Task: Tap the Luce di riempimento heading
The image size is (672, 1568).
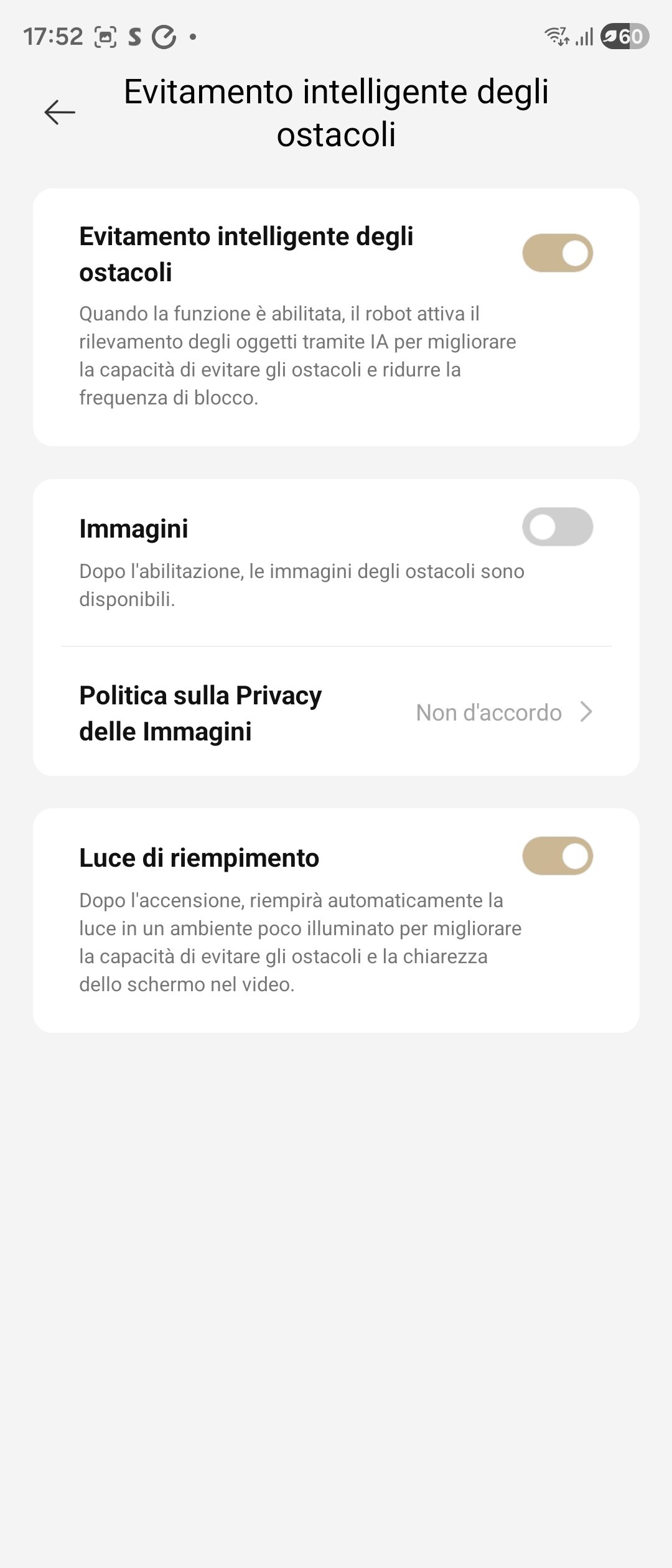Action: pos(199,858)
